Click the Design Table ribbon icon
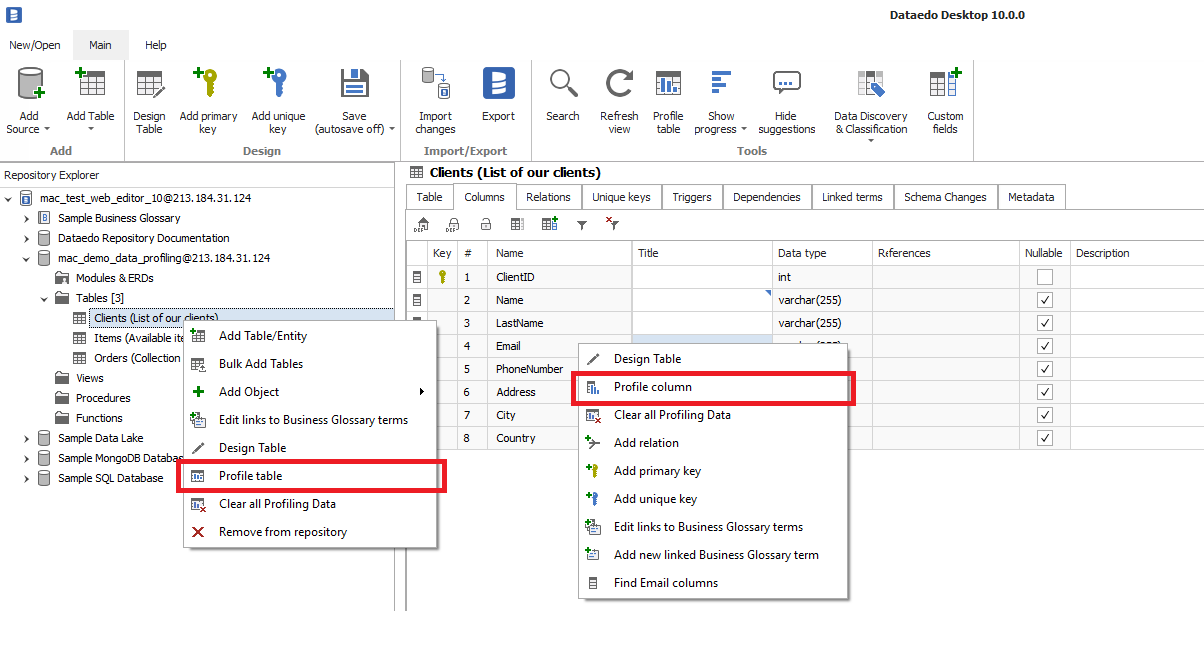Screen dimensions: 1204x656 (x=149, y=85)
